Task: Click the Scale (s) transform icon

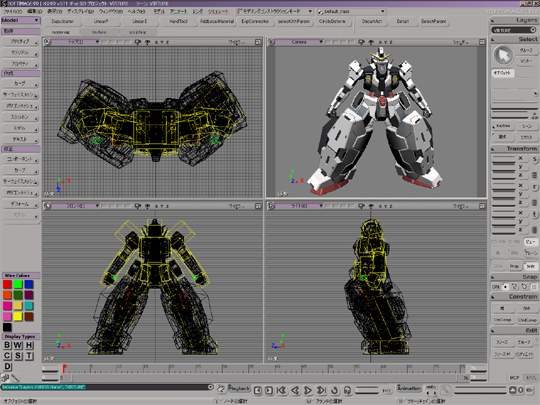Action: pyautogui.click(x=534, y=160)
